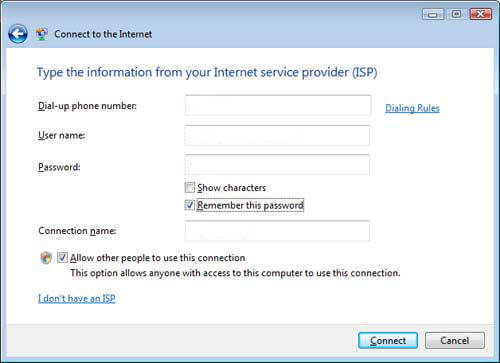Click the security shield icon beside Allow option

coord(46,258)
